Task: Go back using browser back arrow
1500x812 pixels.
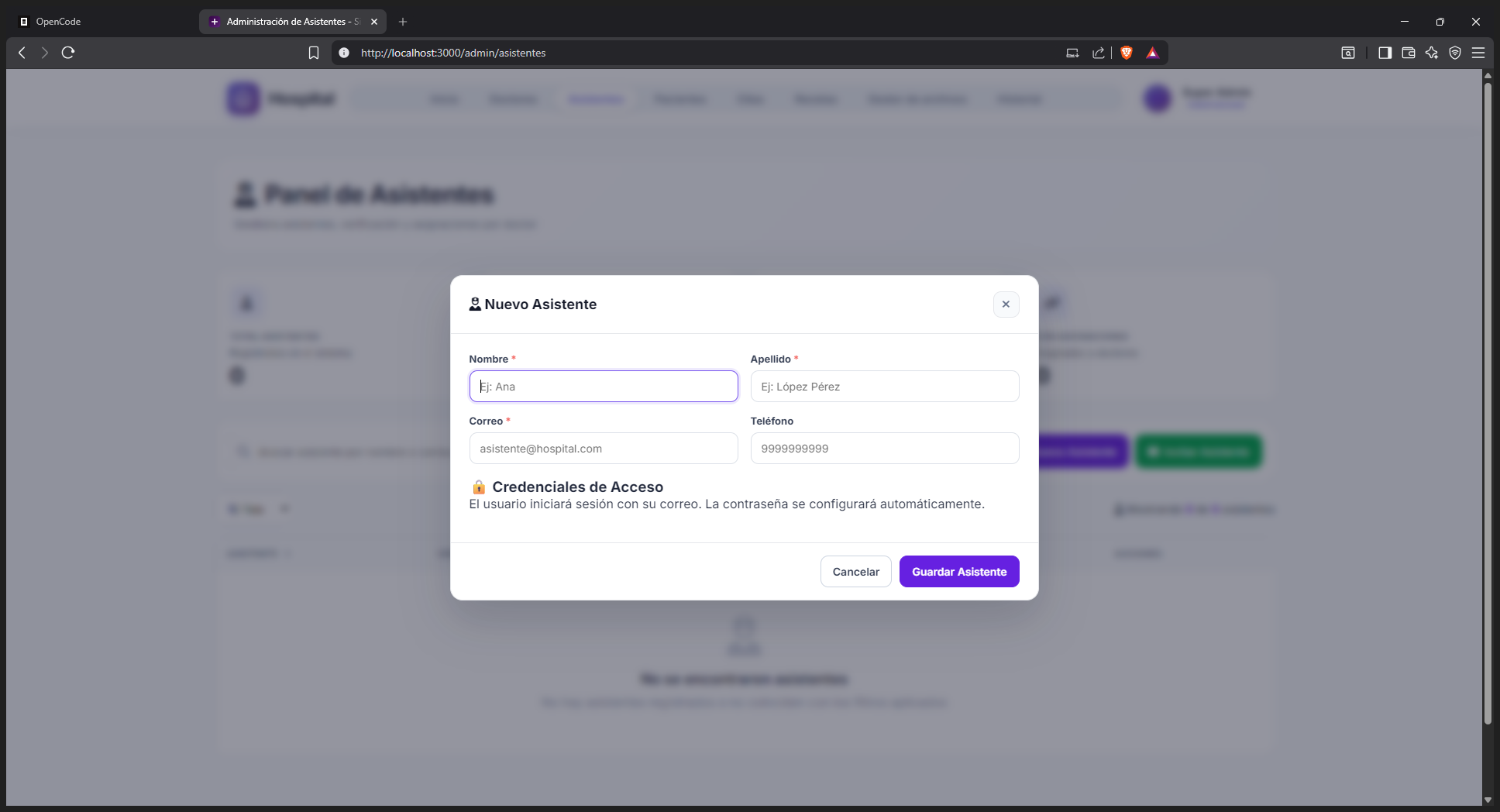Action: (x=22, y=53)
